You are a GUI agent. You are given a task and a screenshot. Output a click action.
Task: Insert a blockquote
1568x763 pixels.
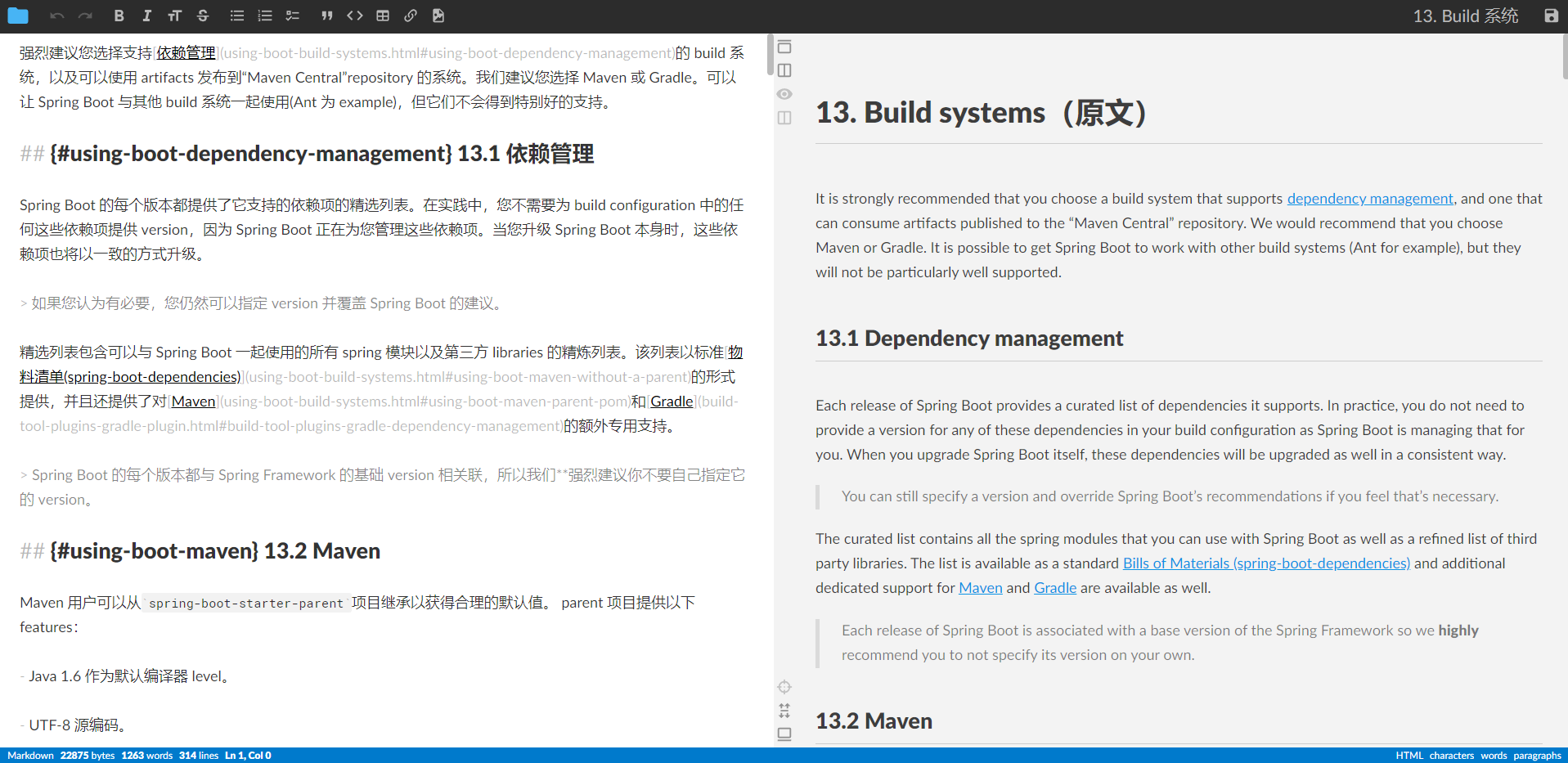click(x=326, y=16)
